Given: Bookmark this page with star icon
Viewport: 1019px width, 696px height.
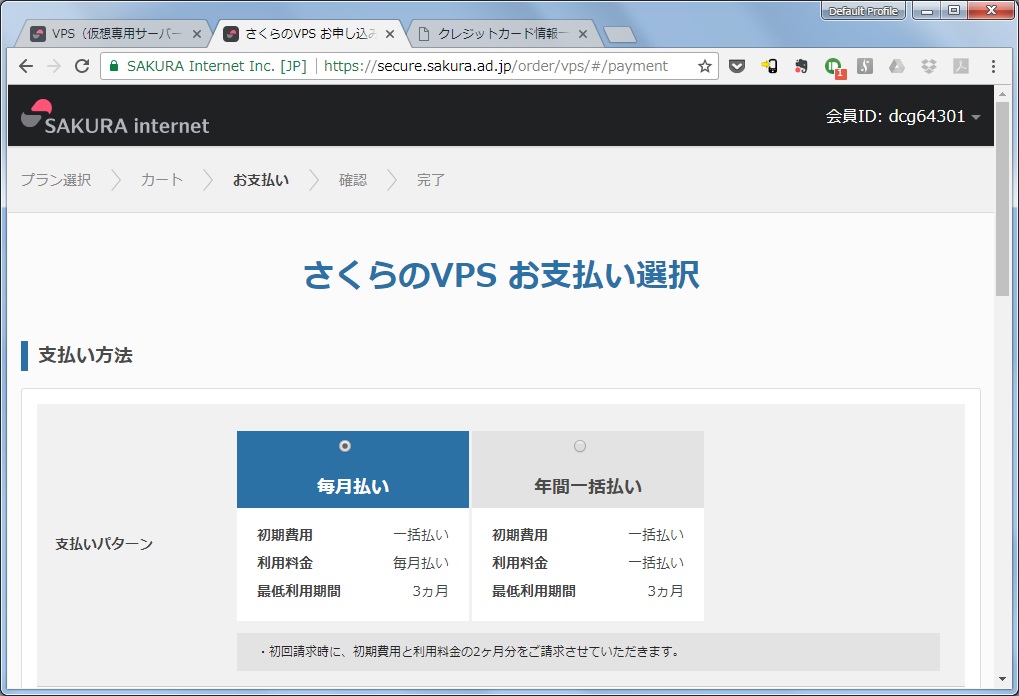Looking at the screenshot, I should click(704, 66).
